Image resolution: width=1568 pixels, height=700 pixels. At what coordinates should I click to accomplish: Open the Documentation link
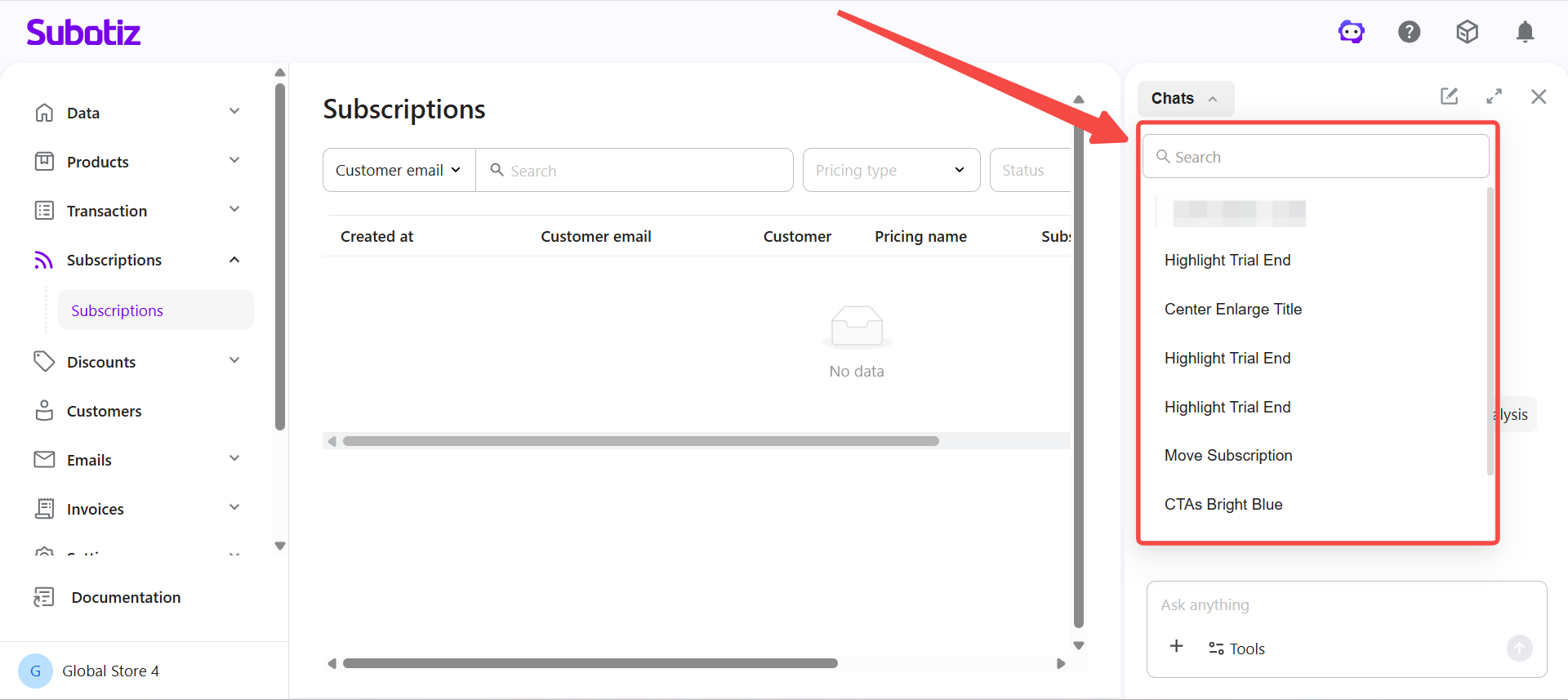coord(126,597)
